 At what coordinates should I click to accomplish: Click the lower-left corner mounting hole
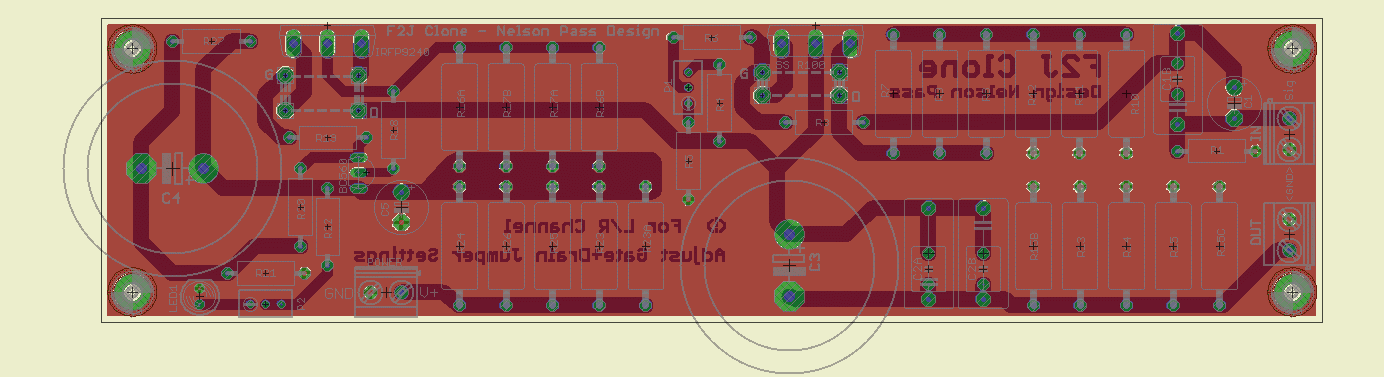point(132,293)
